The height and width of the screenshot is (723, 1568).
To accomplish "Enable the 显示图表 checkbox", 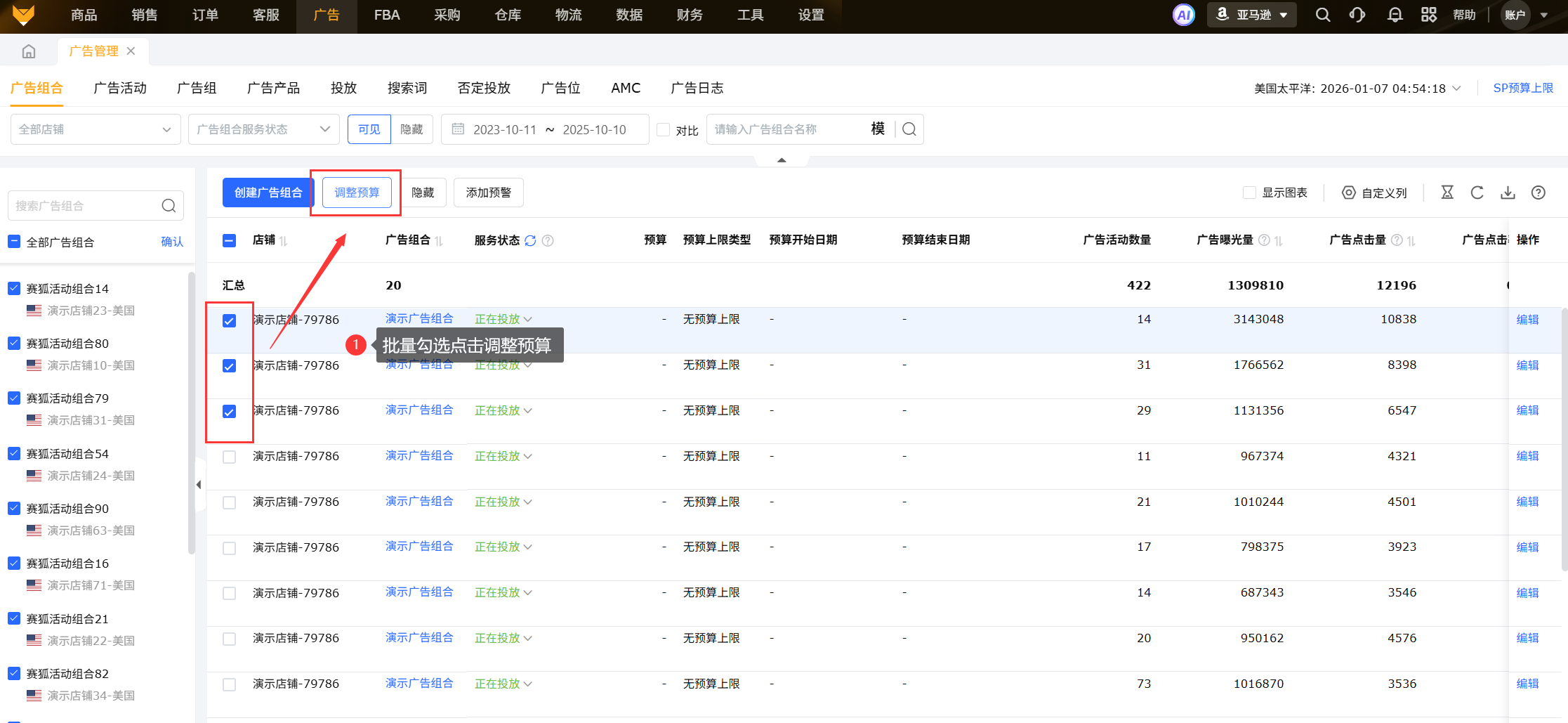I will click(1249, 193).
